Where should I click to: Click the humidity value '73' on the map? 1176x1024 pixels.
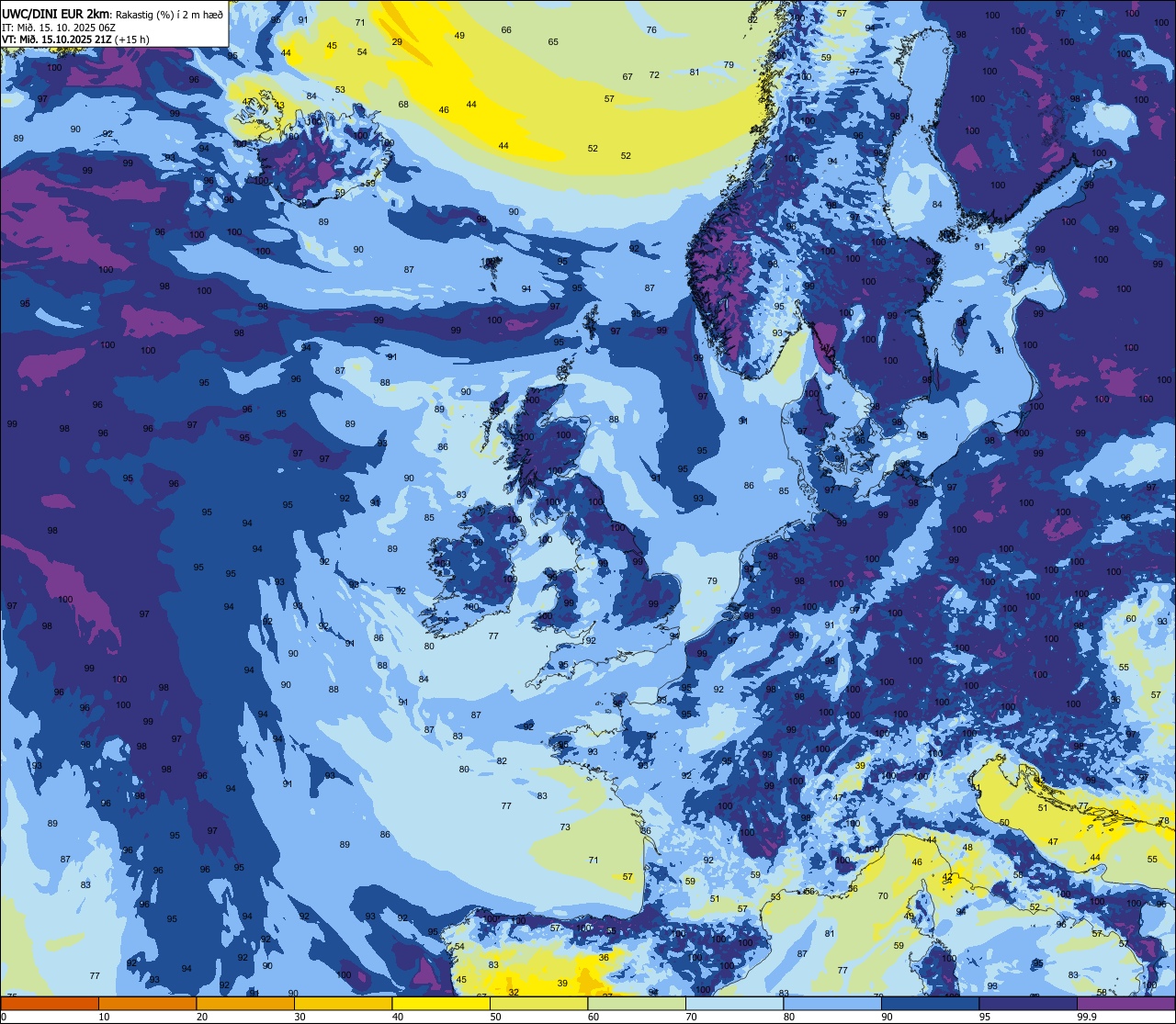565,827
